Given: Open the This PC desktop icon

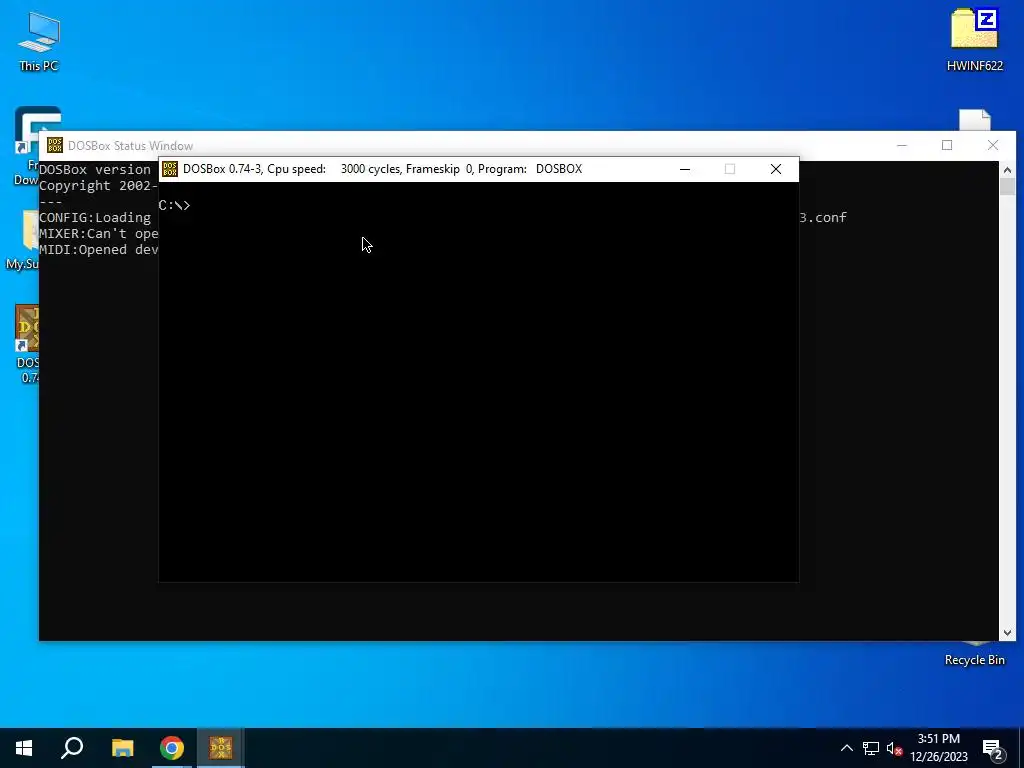Looking at the screenshot, I should coord(39,40).
